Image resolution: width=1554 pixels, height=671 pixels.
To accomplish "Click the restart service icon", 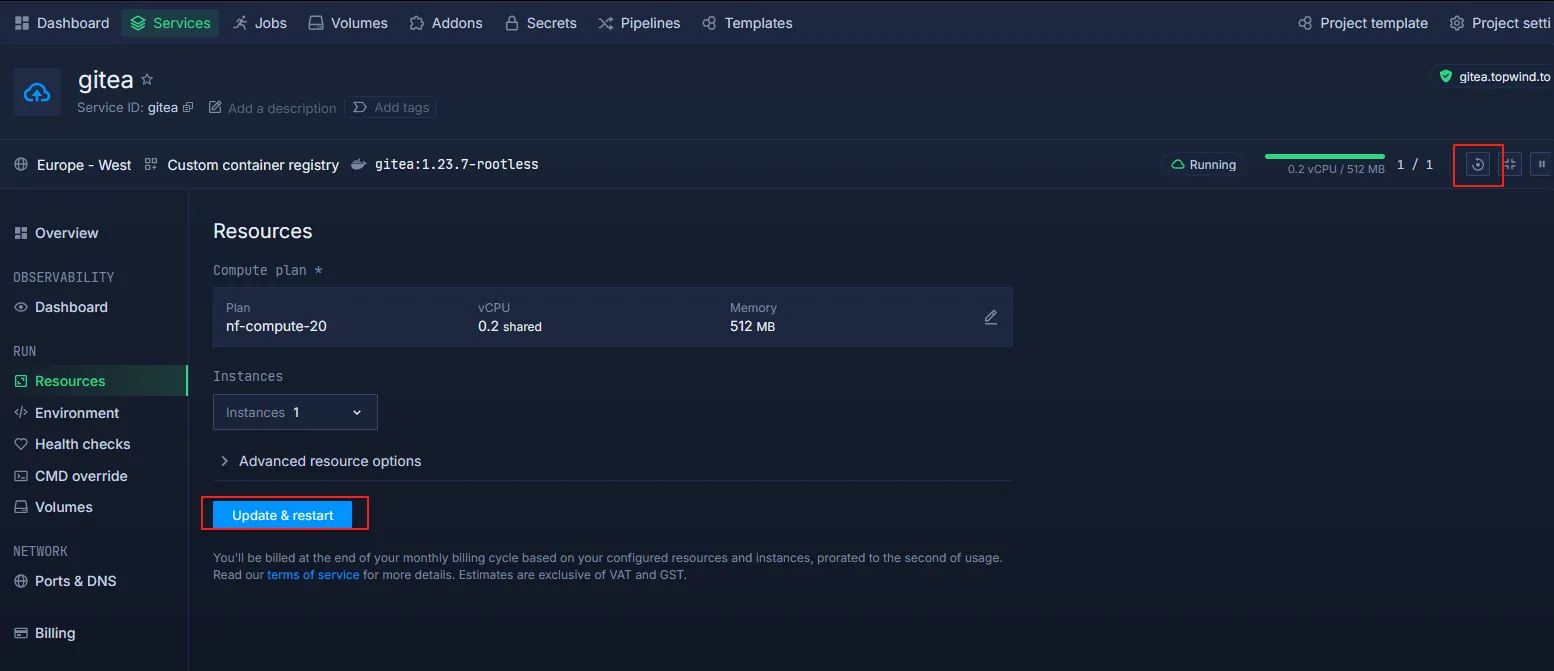I will click(1478, 164).
